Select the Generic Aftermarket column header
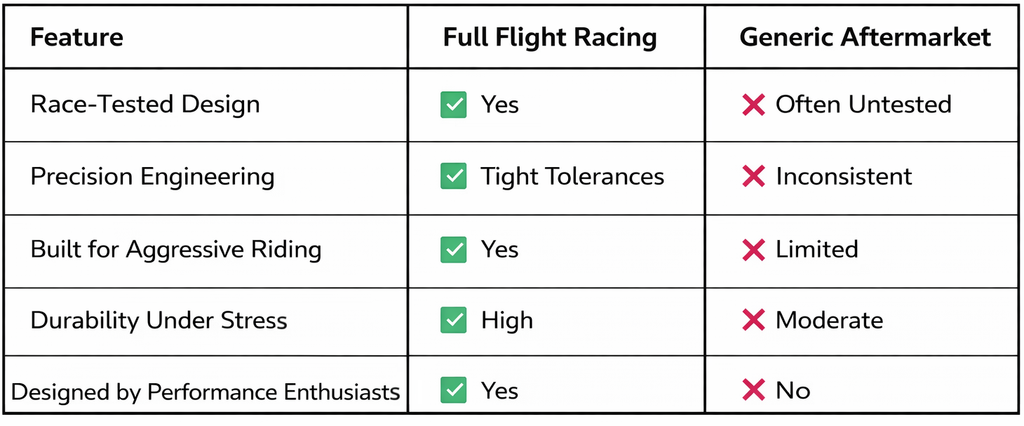The image size is (1024, 426). click(x=865, y=38)
